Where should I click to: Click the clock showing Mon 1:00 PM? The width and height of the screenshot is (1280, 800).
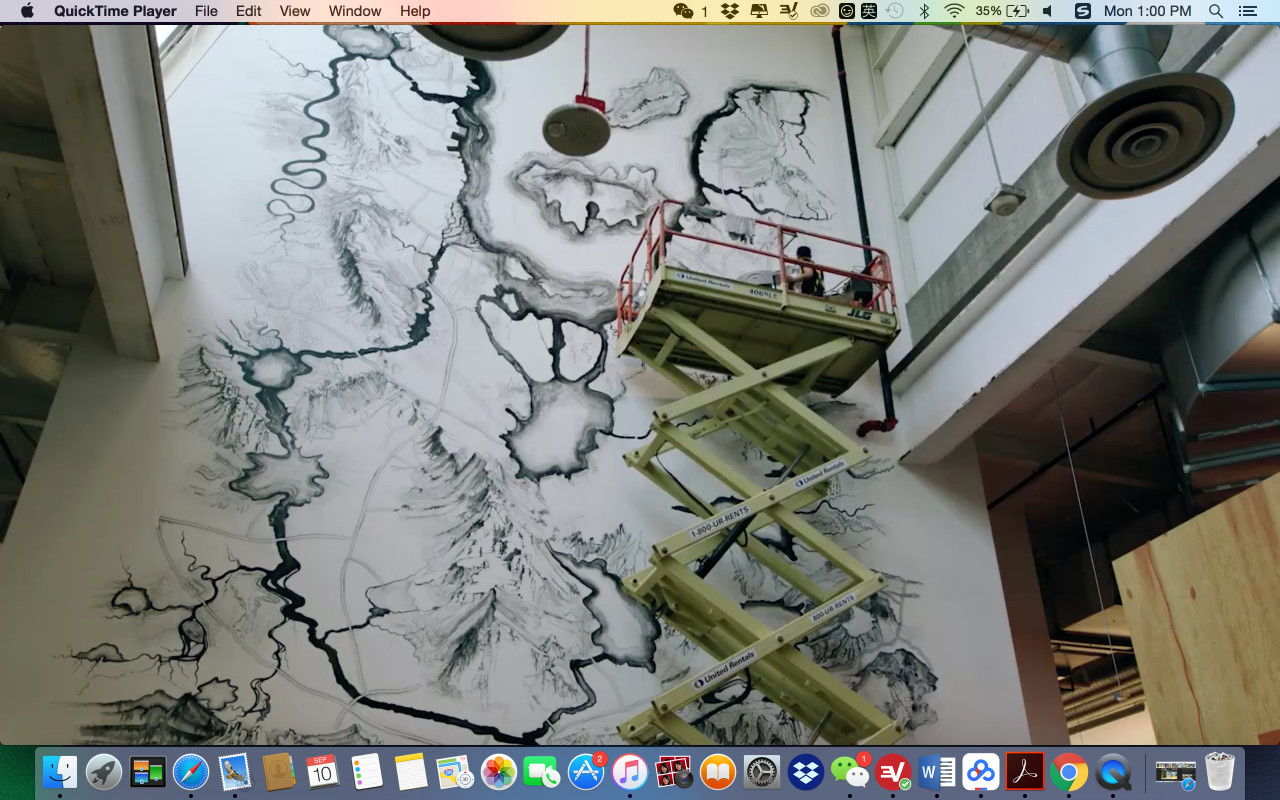click(x=1147, y=11)
